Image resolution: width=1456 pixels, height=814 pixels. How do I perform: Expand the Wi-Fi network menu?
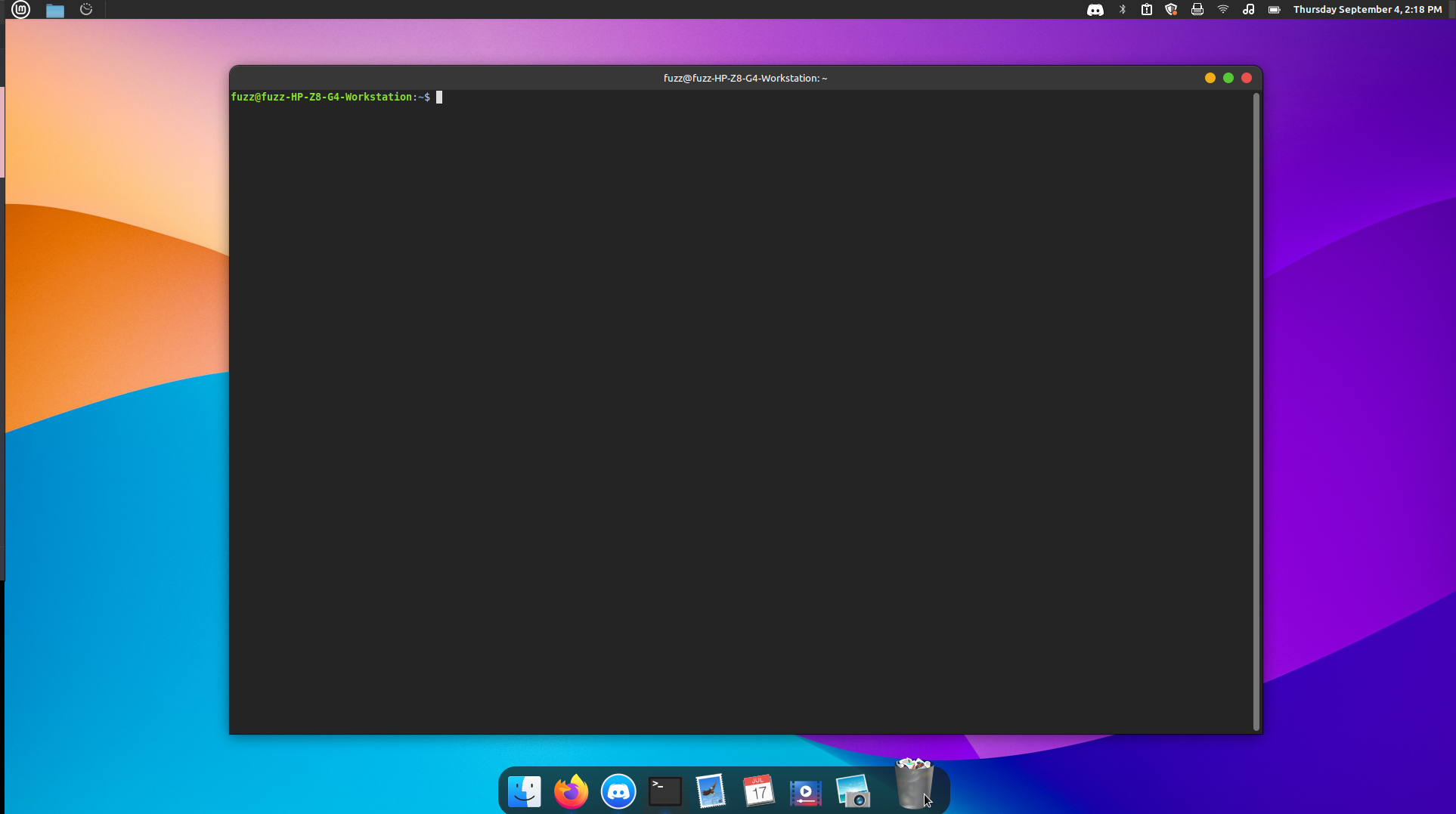(x=1223, y=10)
